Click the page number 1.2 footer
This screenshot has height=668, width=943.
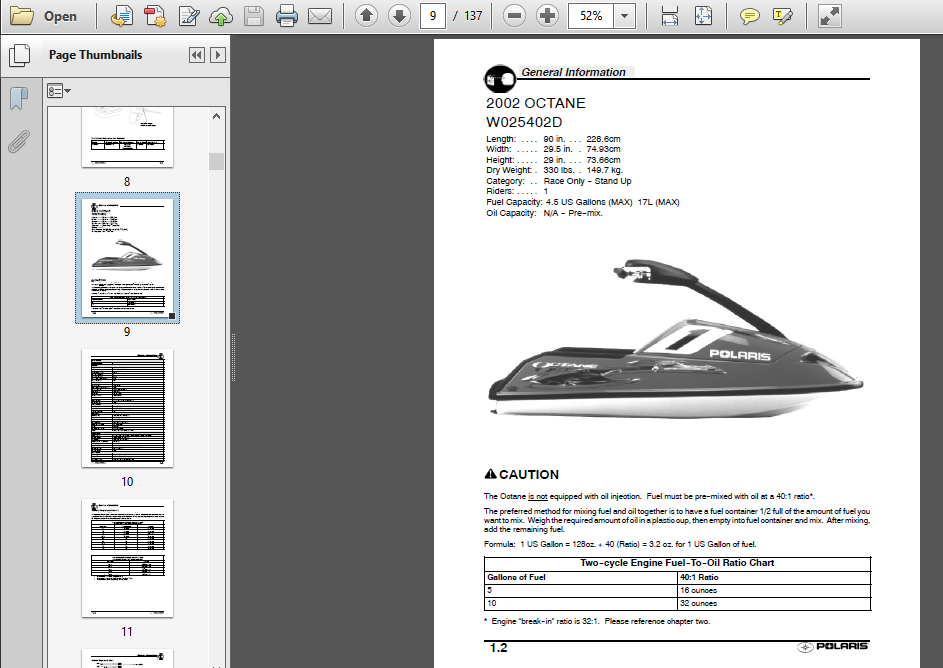(x=499, y=648)
